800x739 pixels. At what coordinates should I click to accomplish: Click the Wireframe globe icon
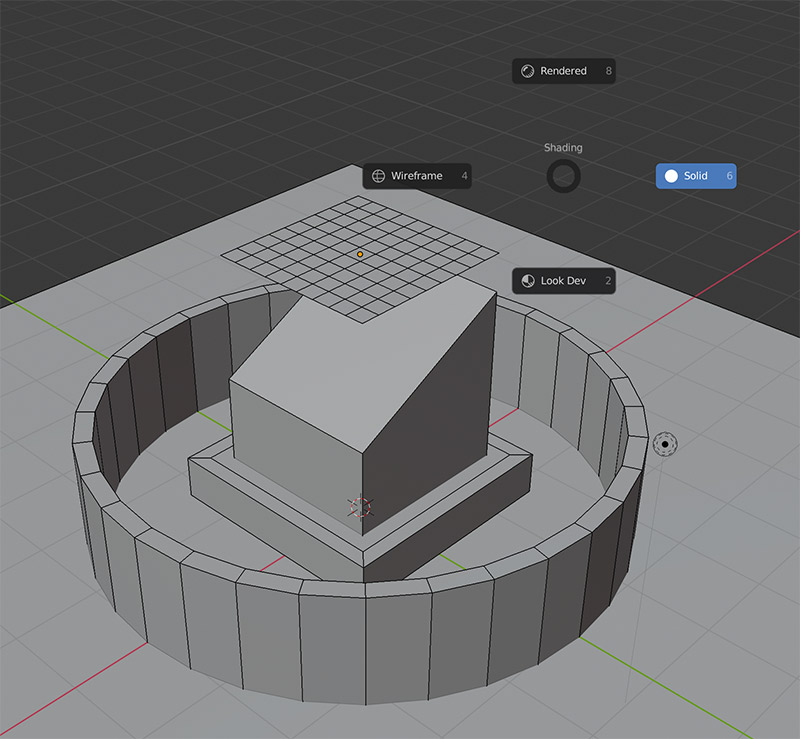378,176
